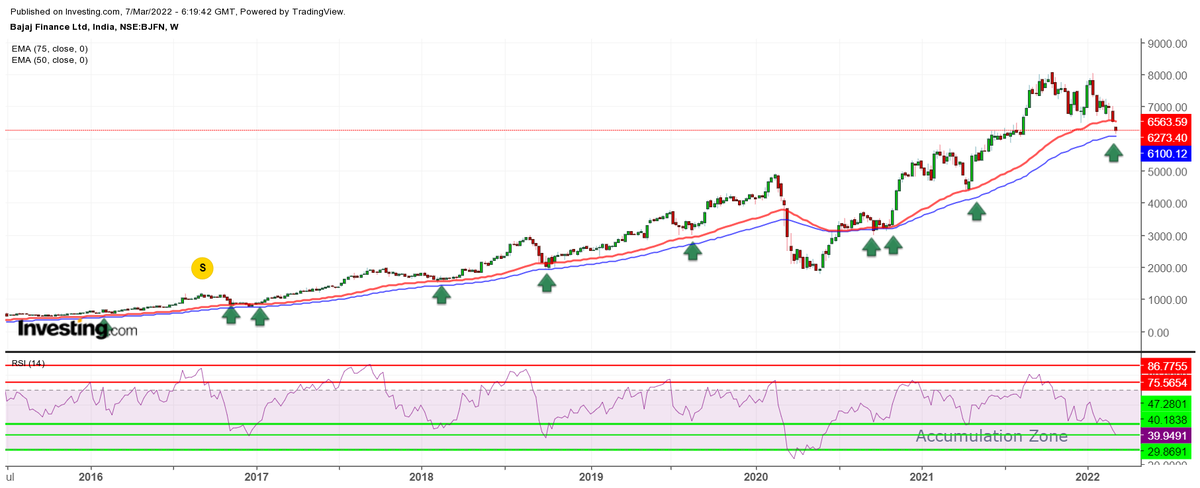The image size is (1200, 488).
Task: Click the green 40.1838 RSI level label
Action: [1166, 420]
